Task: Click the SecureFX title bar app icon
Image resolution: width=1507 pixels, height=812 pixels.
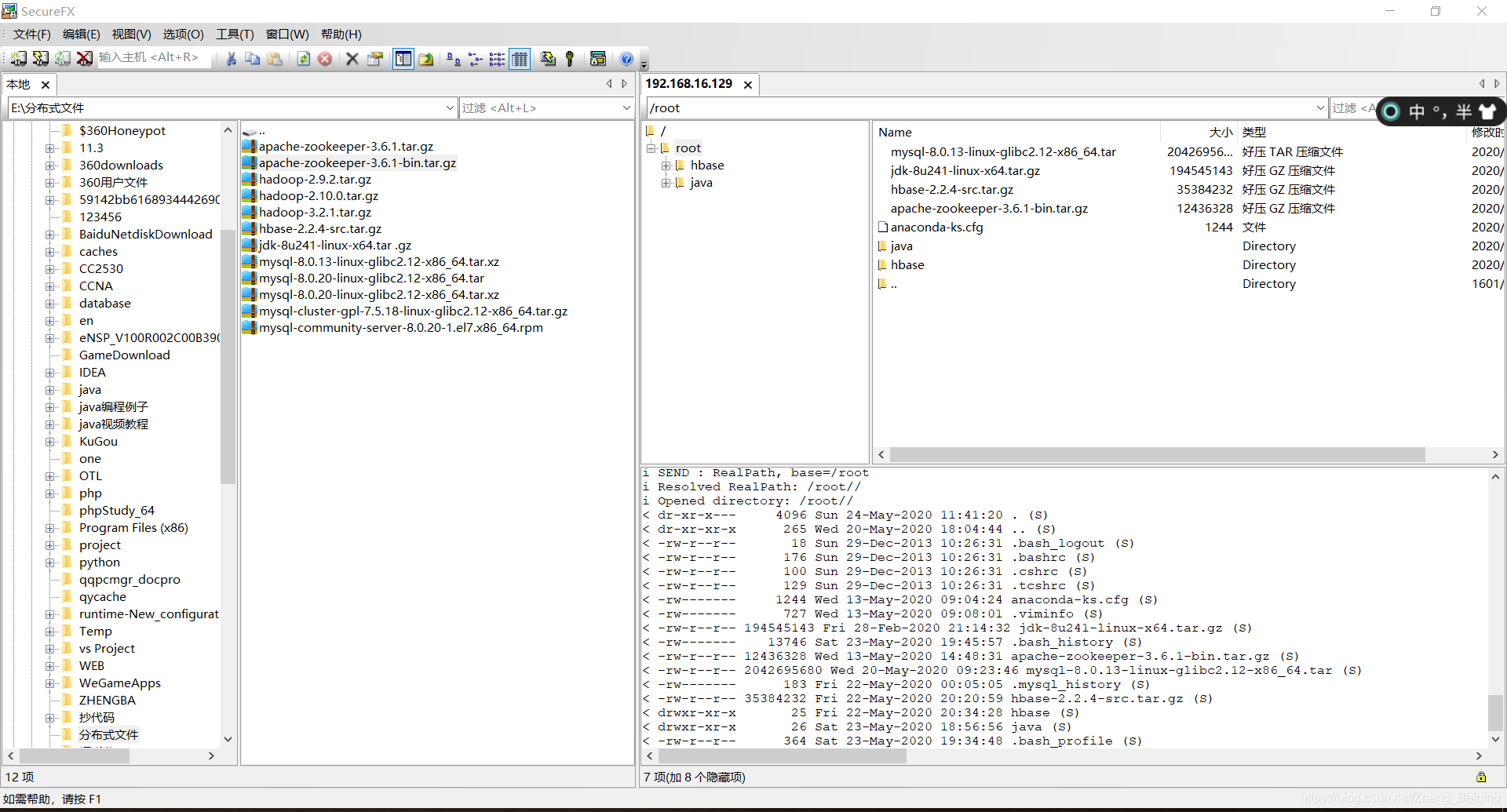Action: [x=9, y=11]
